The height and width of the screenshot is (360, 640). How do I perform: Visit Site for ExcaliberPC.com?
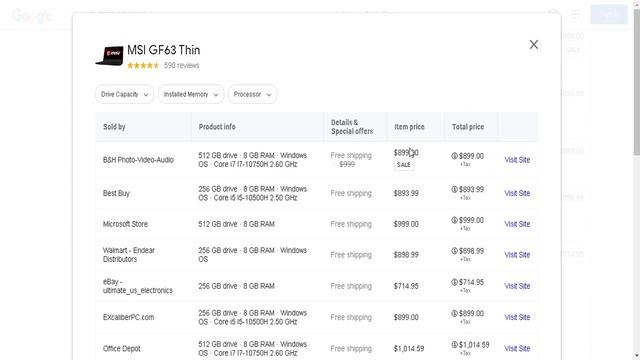click(x=517, y=317)
